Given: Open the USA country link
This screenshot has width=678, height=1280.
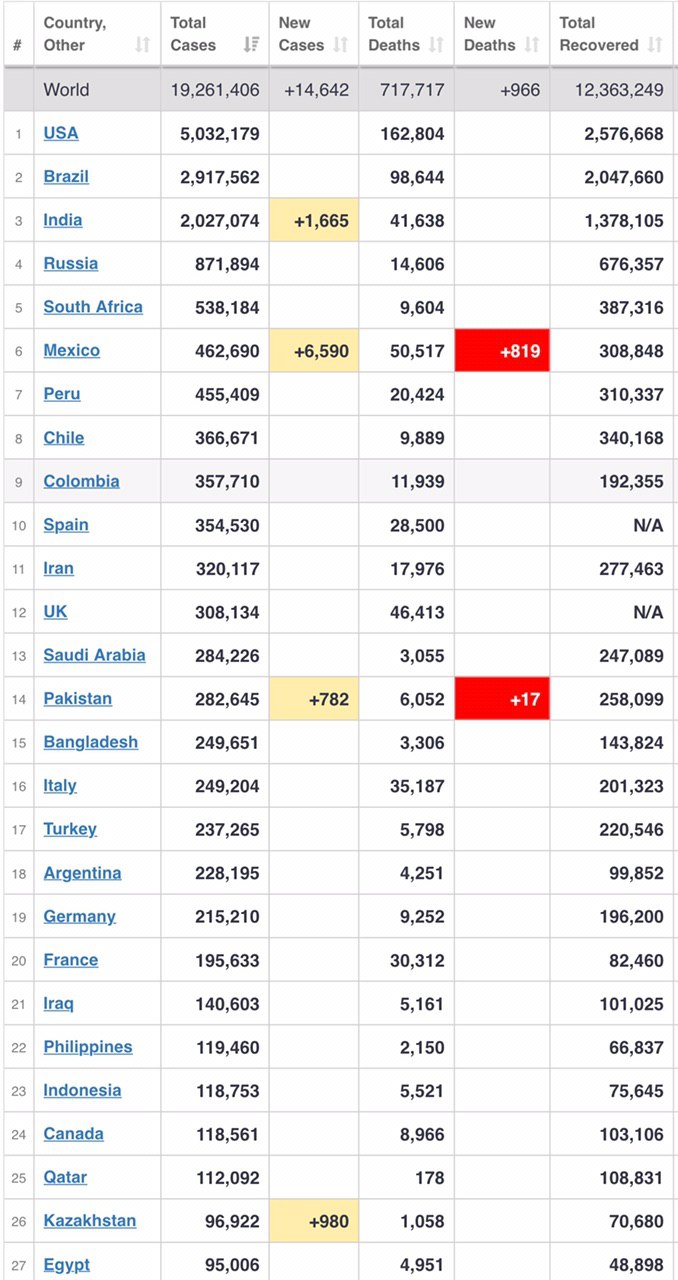Looking at the screenshot, I should click(61, 133).
